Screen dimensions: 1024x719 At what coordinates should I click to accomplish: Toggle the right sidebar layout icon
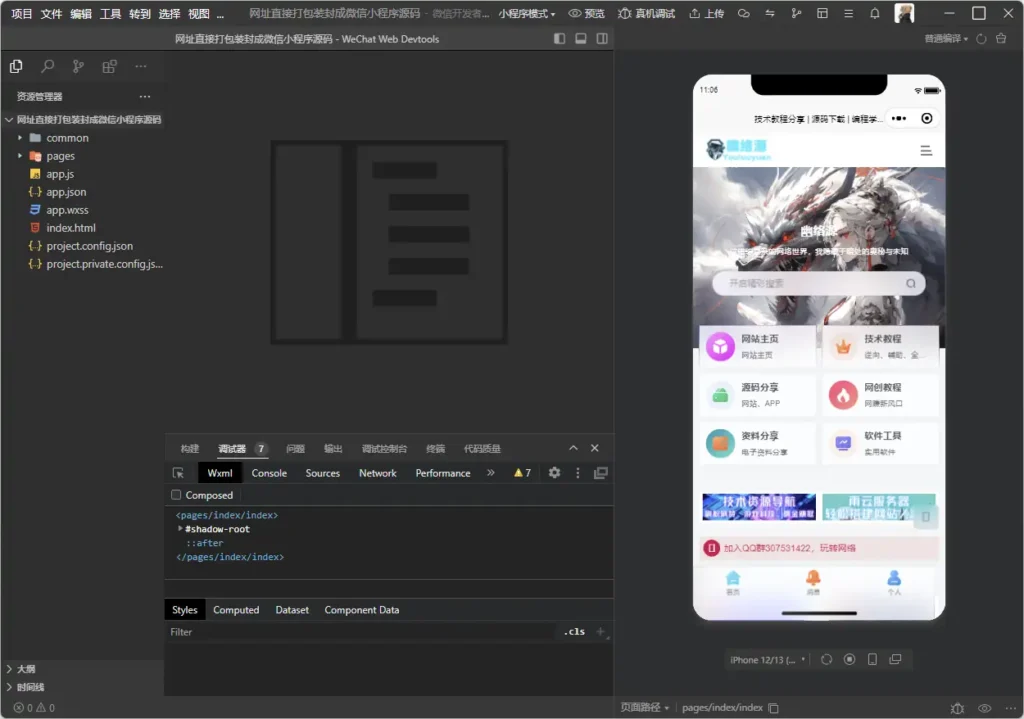[x=602, y=39]
